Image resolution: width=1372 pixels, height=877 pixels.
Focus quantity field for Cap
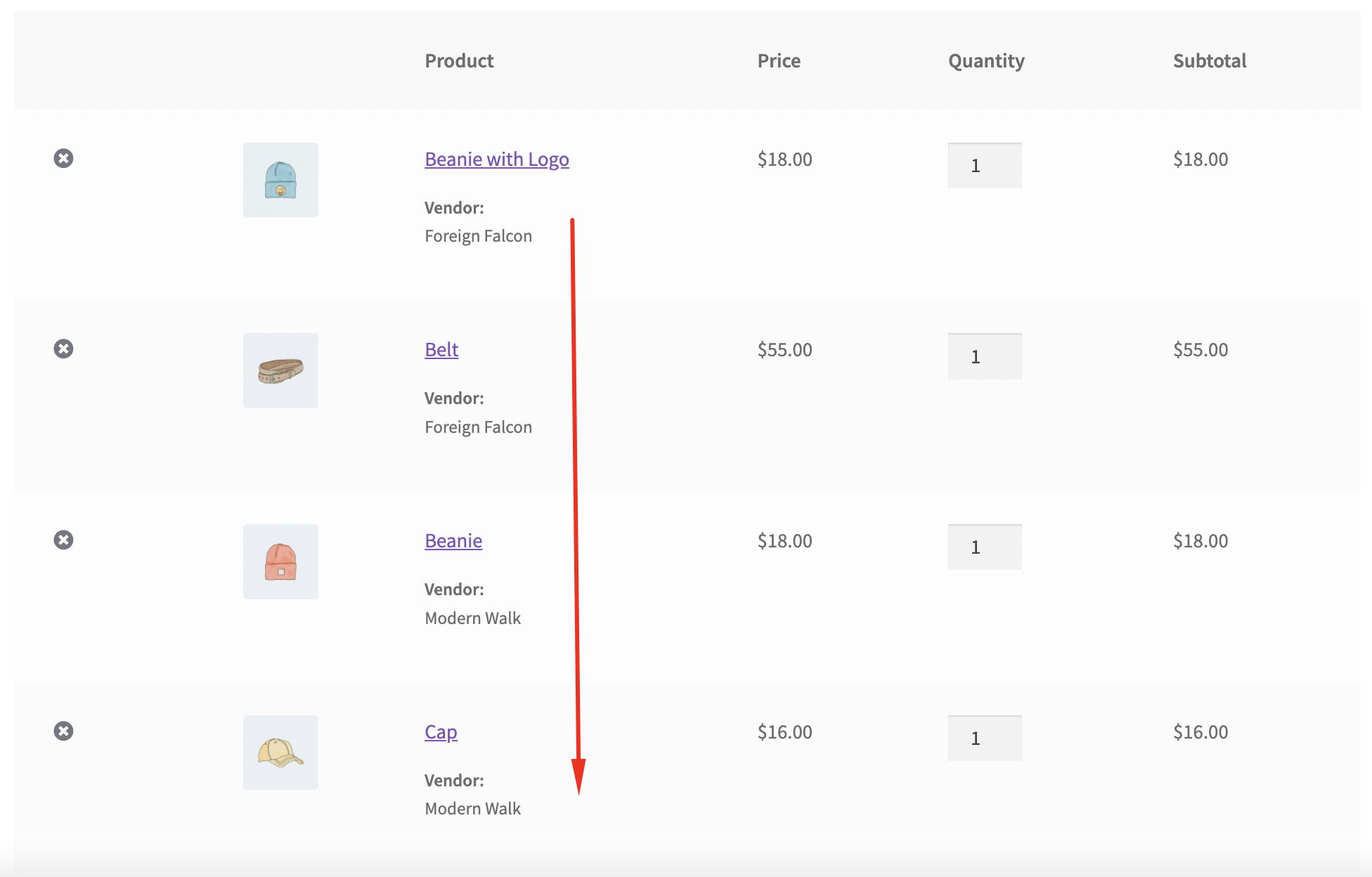coord(985,739)
